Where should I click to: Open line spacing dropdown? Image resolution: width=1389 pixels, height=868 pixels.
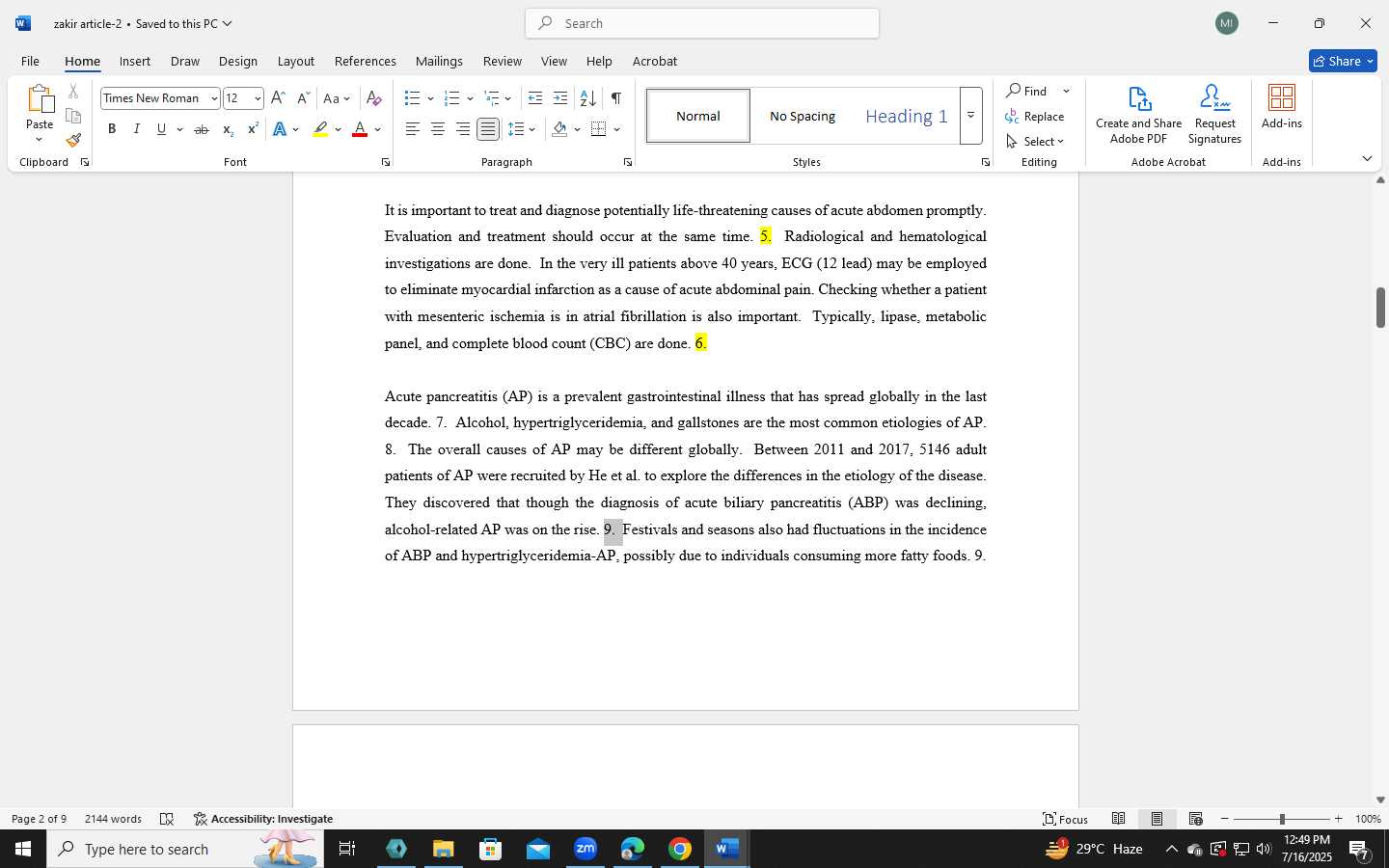(522, 129)
